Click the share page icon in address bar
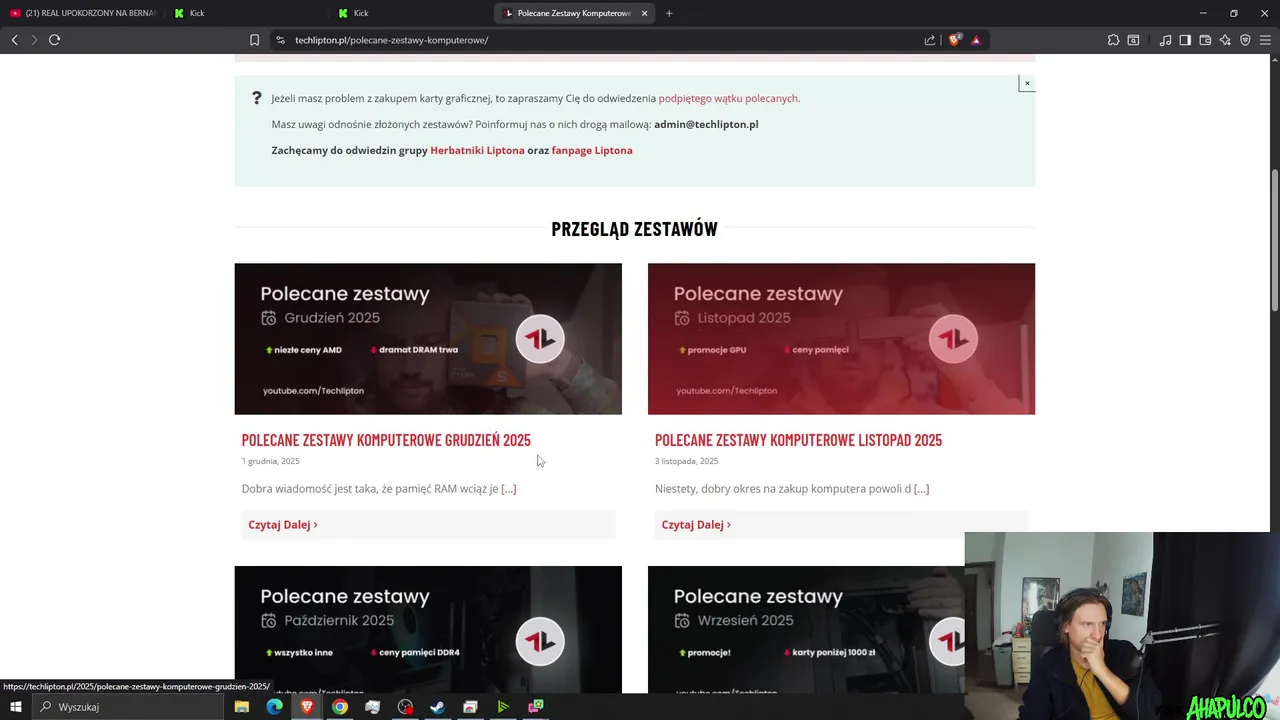The width and height of the screenshot is (1280, 720). coord(930,40)
